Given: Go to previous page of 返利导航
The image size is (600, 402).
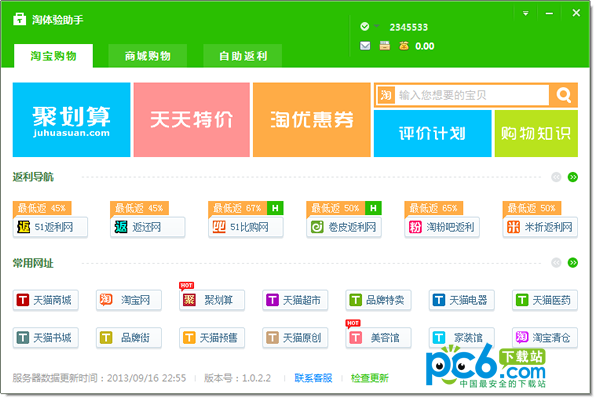Looking at the screenshot, I should tap(556, 177).
